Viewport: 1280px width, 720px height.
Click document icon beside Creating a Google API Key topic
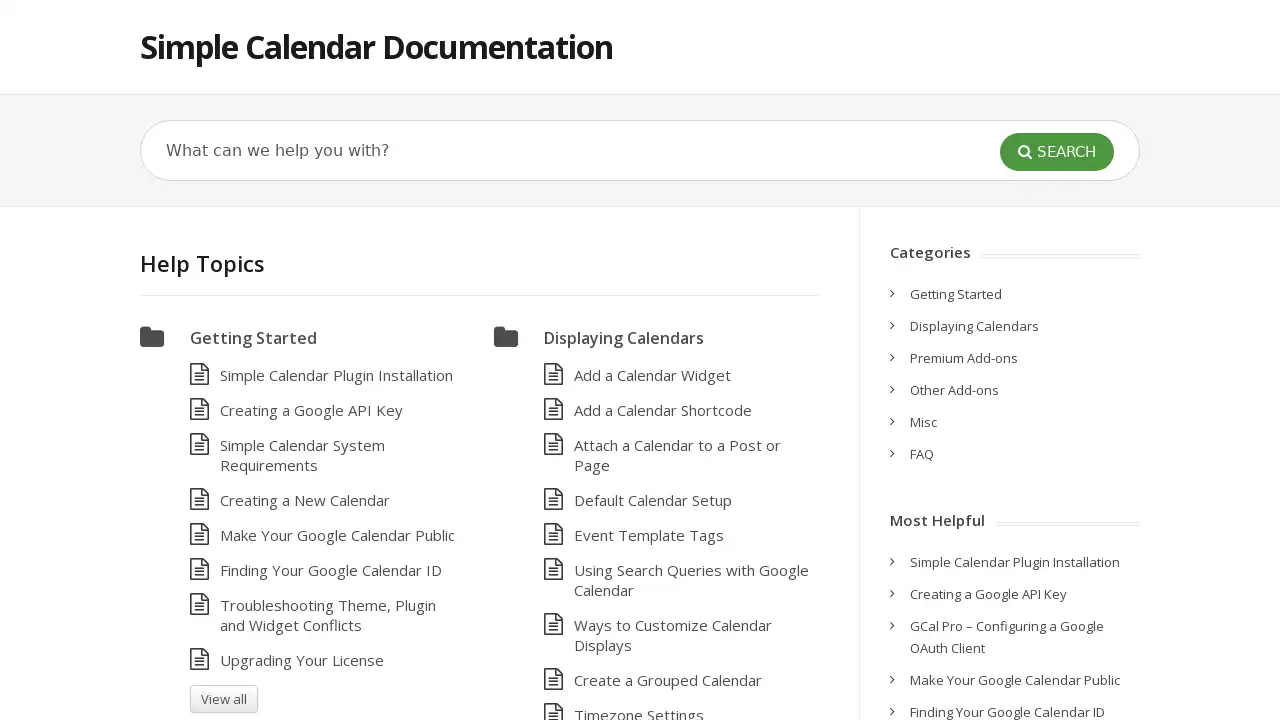coord(200,409)
